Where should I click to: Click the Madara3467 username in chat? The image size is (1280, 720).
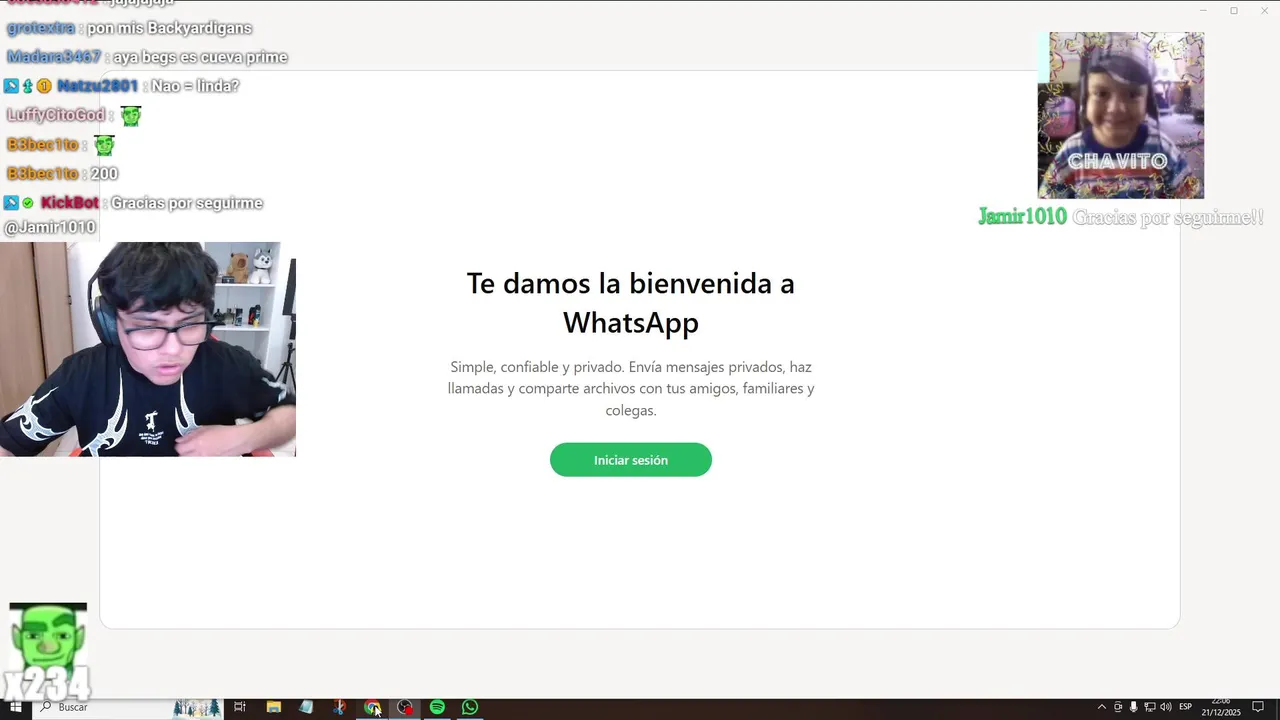click(54, 57)
